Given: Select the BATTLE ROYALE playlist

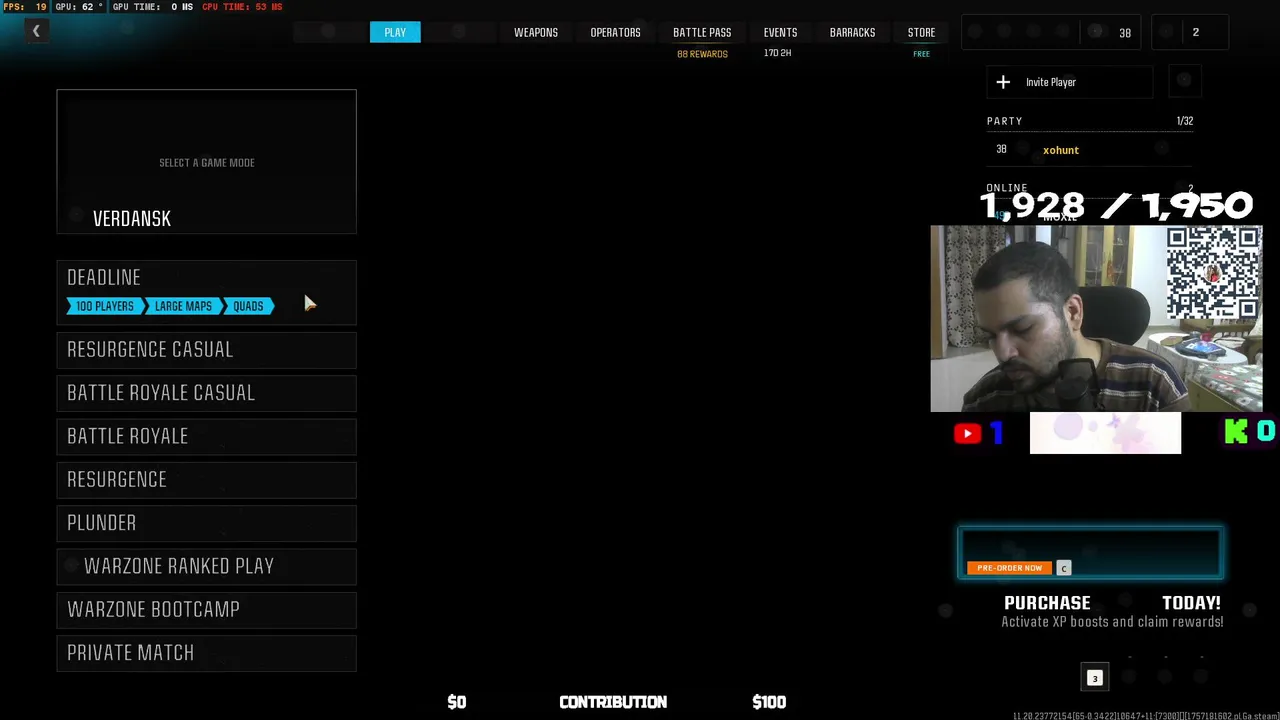Looking at the screenshot, I should [206, 436].
